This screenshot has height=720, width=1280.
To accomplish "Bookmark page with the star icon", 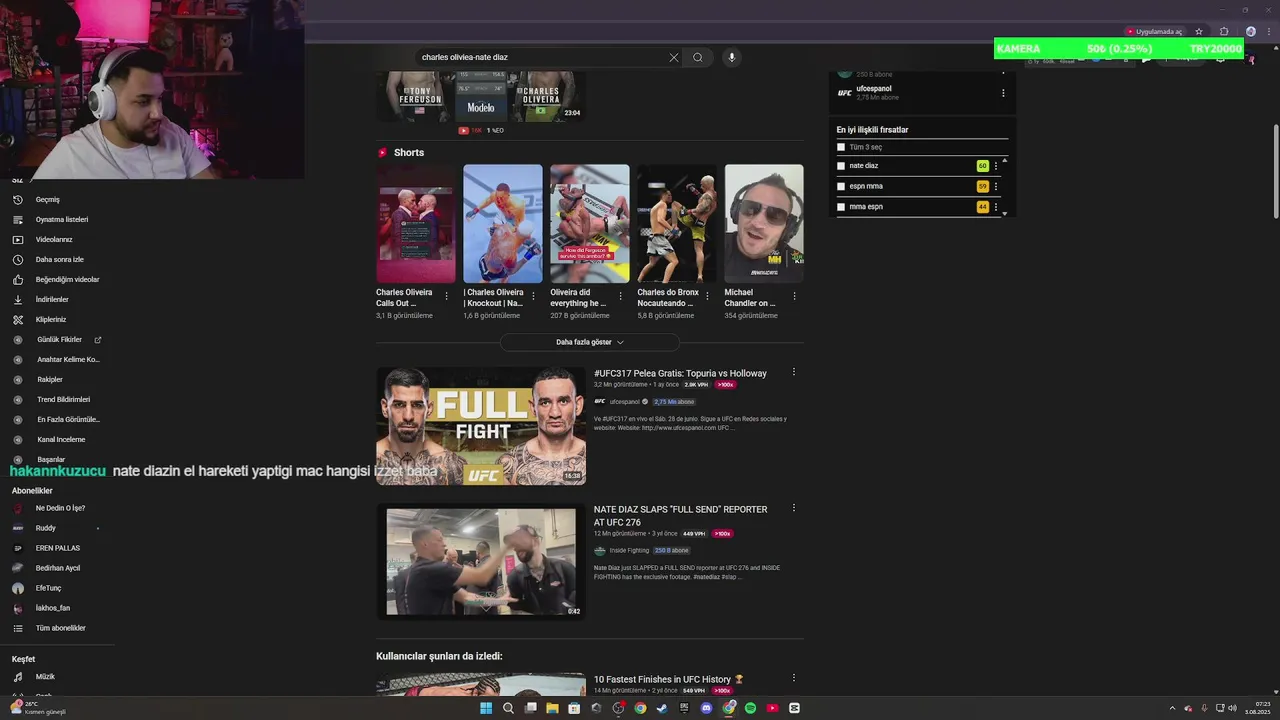I will (1199, 31).
